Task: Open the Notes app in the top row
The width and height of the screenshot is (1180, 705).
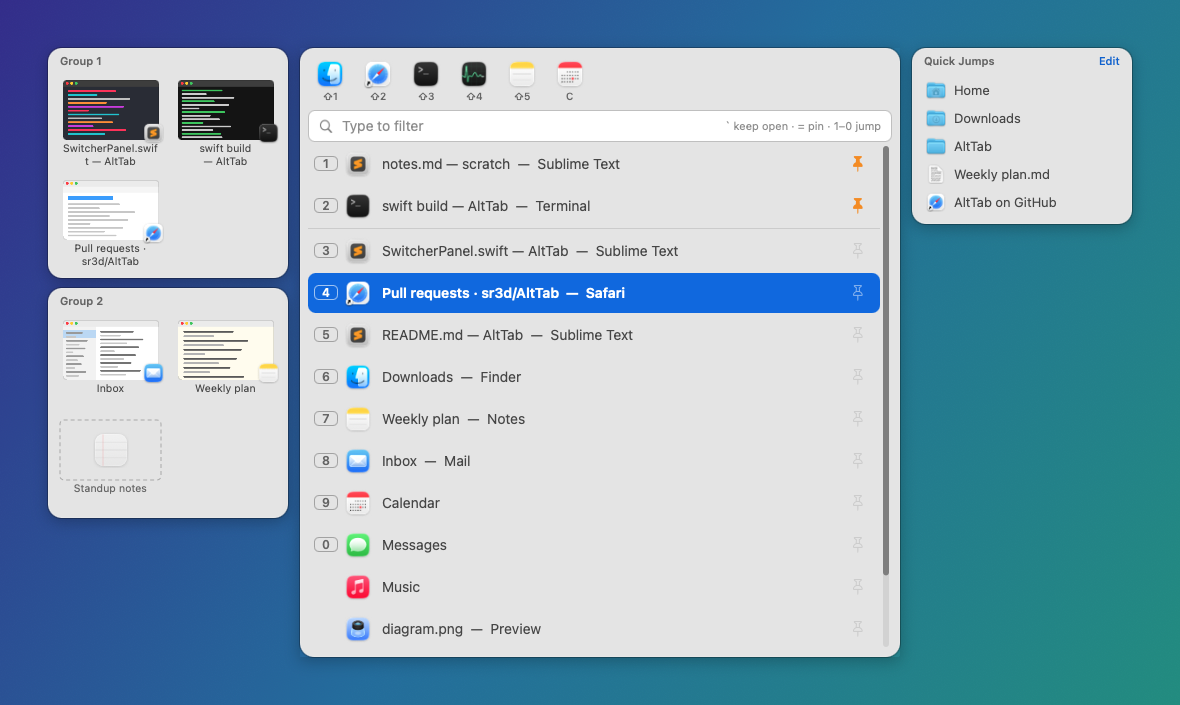Action: (522, 74)
